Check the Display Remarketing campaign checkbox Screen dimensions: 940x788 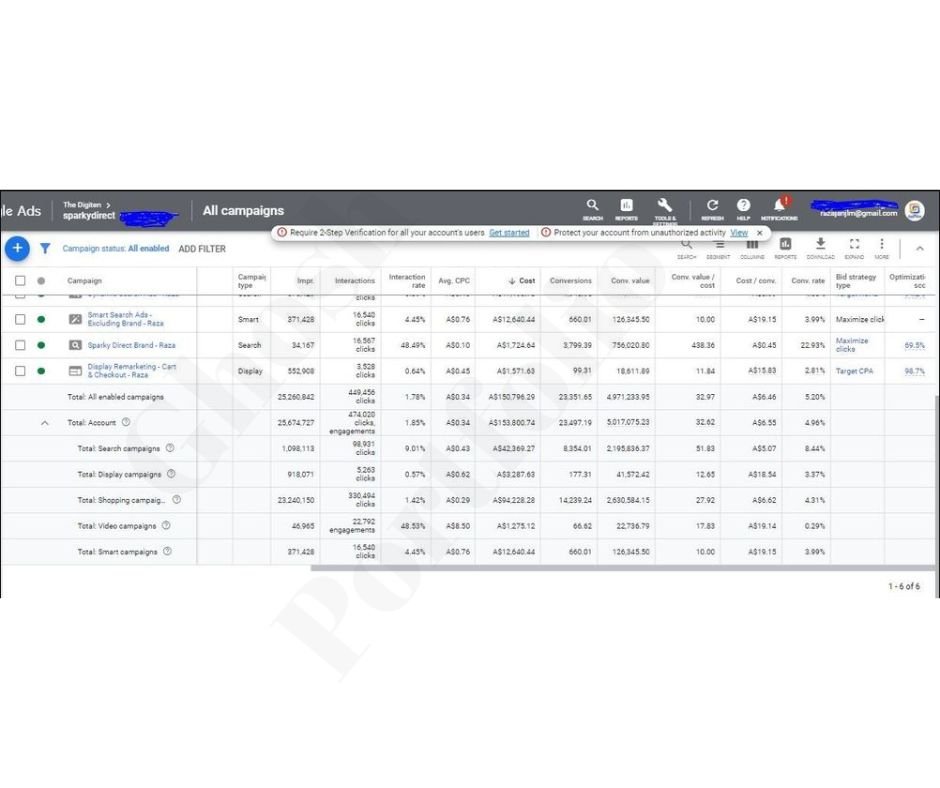pyautogui.click(x=20, y=371)
